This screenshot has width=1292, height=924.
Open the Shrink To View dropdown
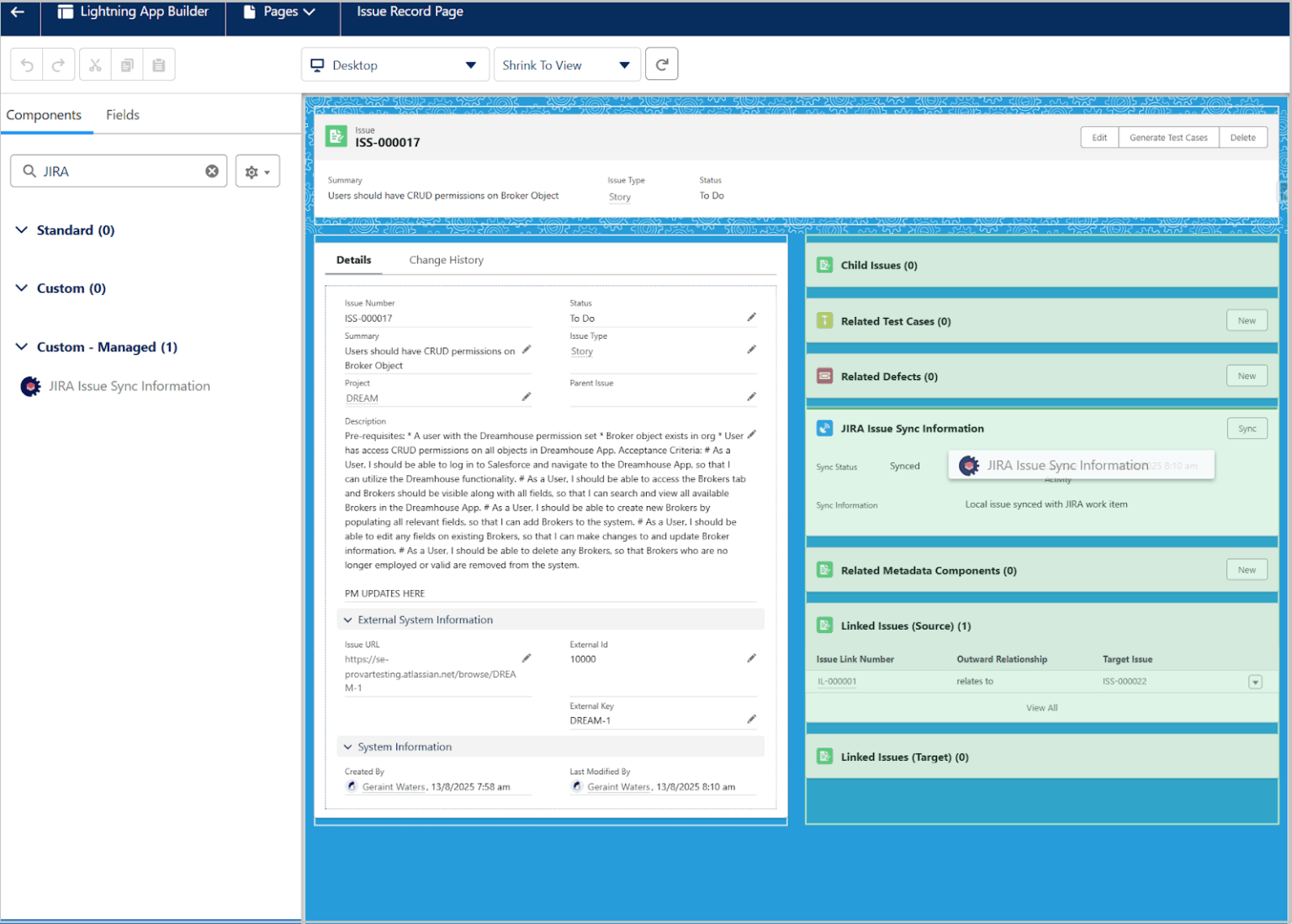[x=567, y=65]
